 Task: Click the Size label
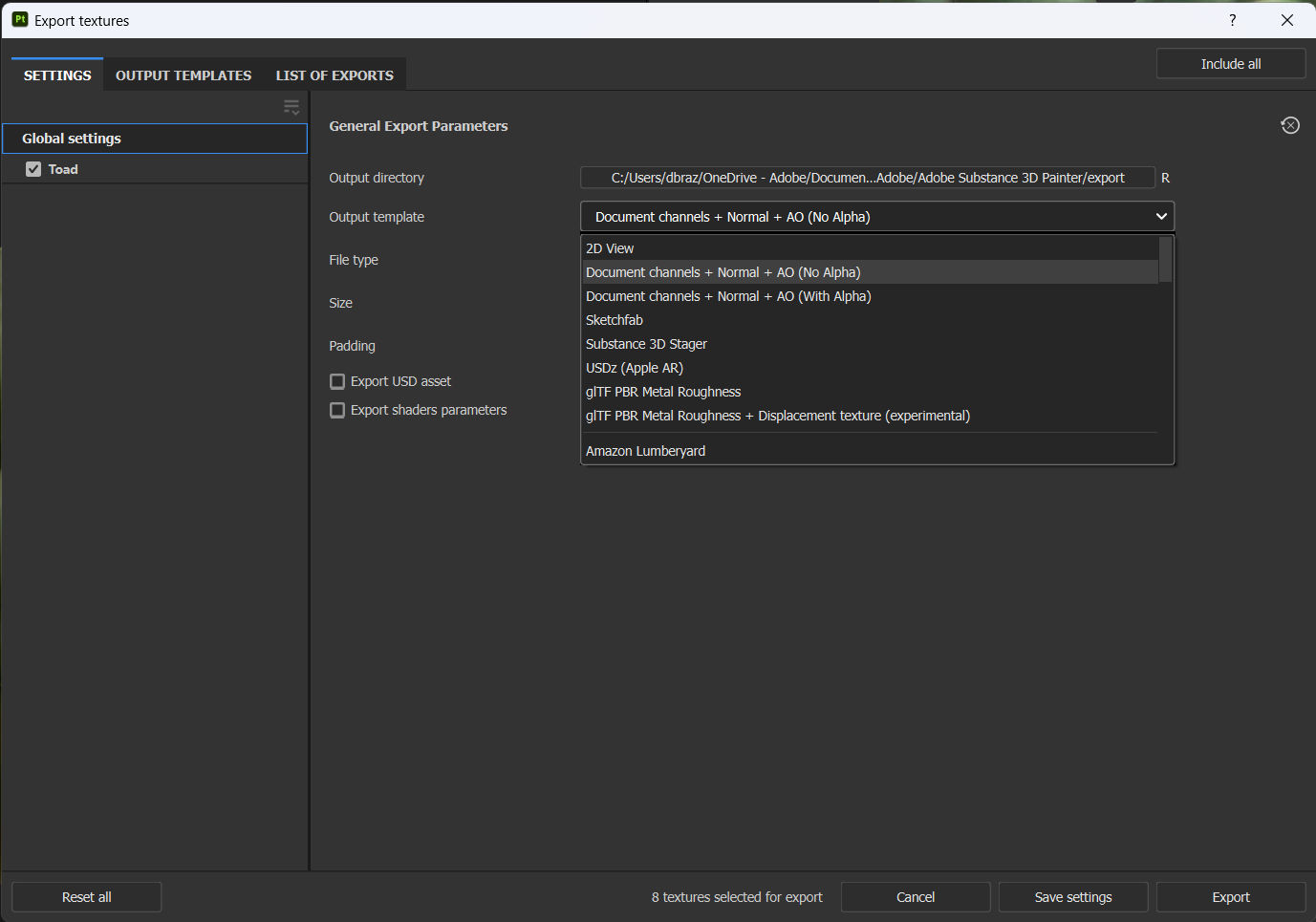pos(341,303)
